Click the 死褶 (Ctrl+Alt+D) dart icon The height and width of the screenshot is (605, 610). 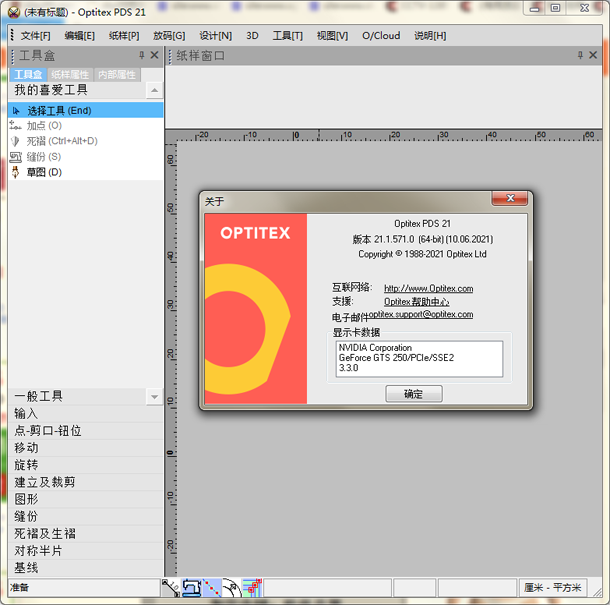pos(15,141)
